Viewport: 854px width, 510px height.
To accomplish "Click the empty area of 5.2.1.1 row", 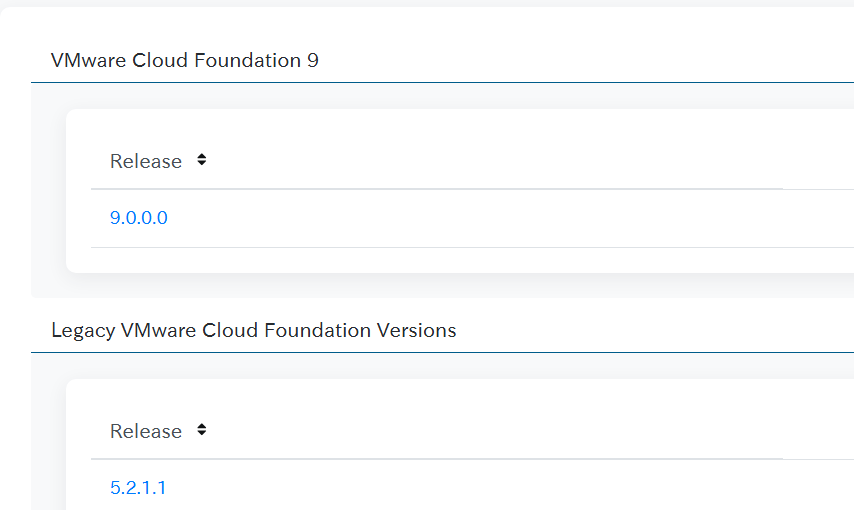I will point(490,488).
